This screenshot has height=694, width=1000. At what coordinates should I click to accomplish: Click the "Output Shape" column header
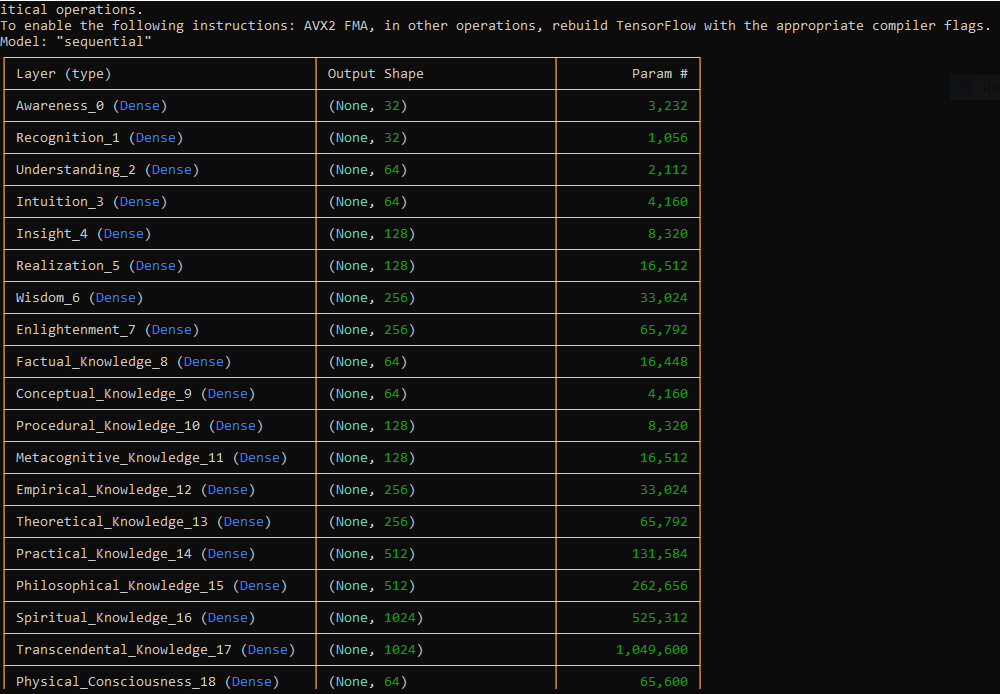click(376, 74)
